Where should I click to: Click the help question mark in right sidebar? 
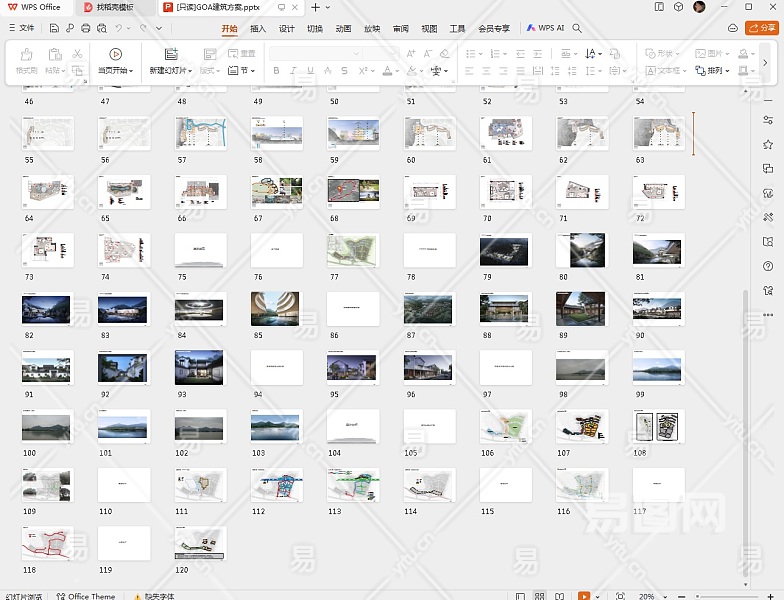[x=768, y=266]
